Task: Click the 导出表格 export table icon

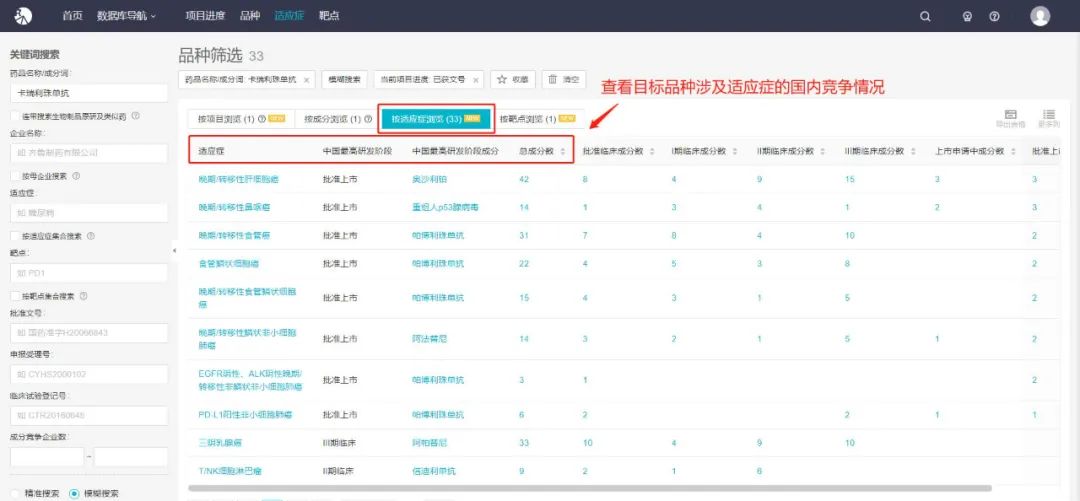Action: point(1010,118)
